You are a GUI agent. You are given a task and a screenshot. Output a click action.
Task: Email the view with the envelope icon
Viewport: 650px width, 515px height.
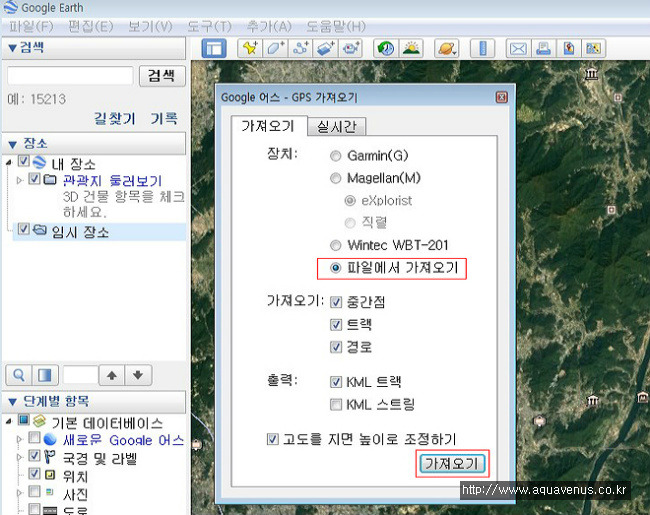[x=518, y=49]
